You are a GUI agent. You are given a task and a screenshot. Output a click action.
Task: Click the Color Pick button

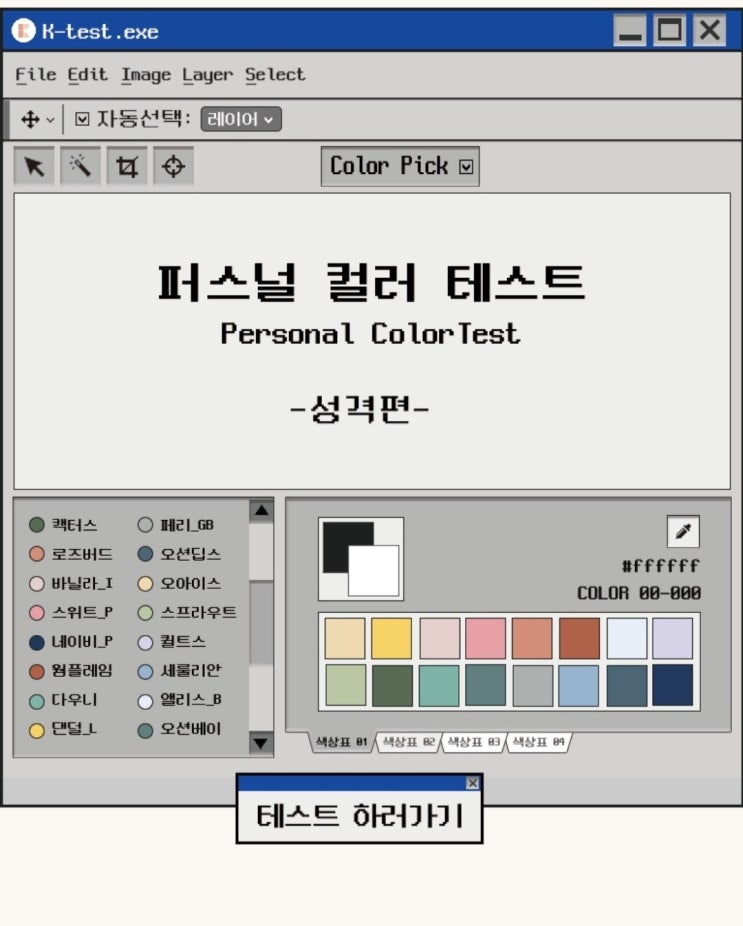click(400, 167)
